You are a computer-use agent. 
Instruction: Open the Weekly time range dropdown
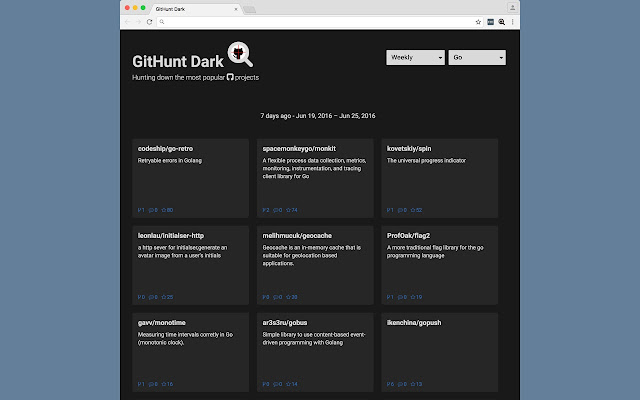416,58
